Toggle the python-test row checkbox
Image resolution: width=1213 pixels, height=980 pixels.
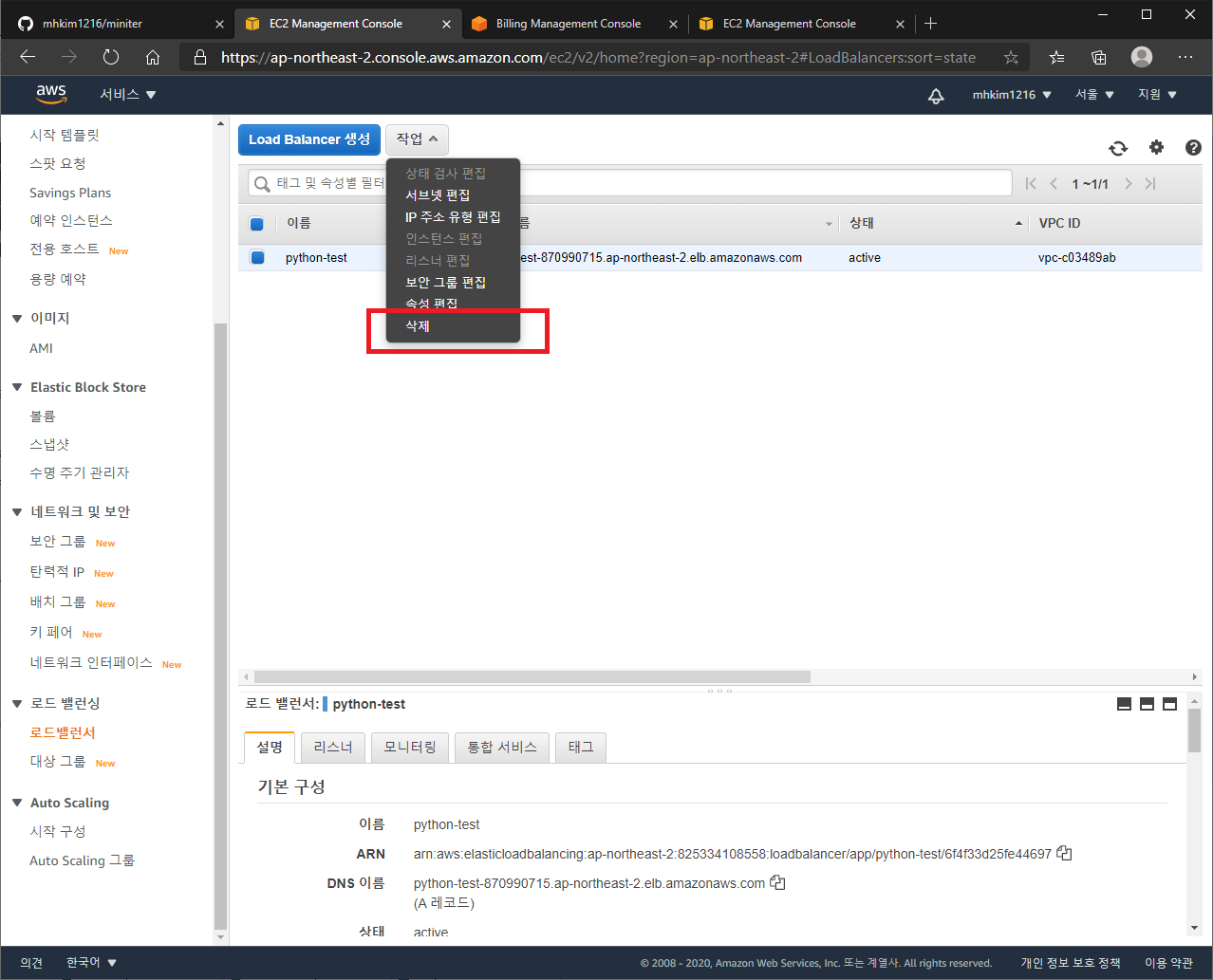coord(257,257)
